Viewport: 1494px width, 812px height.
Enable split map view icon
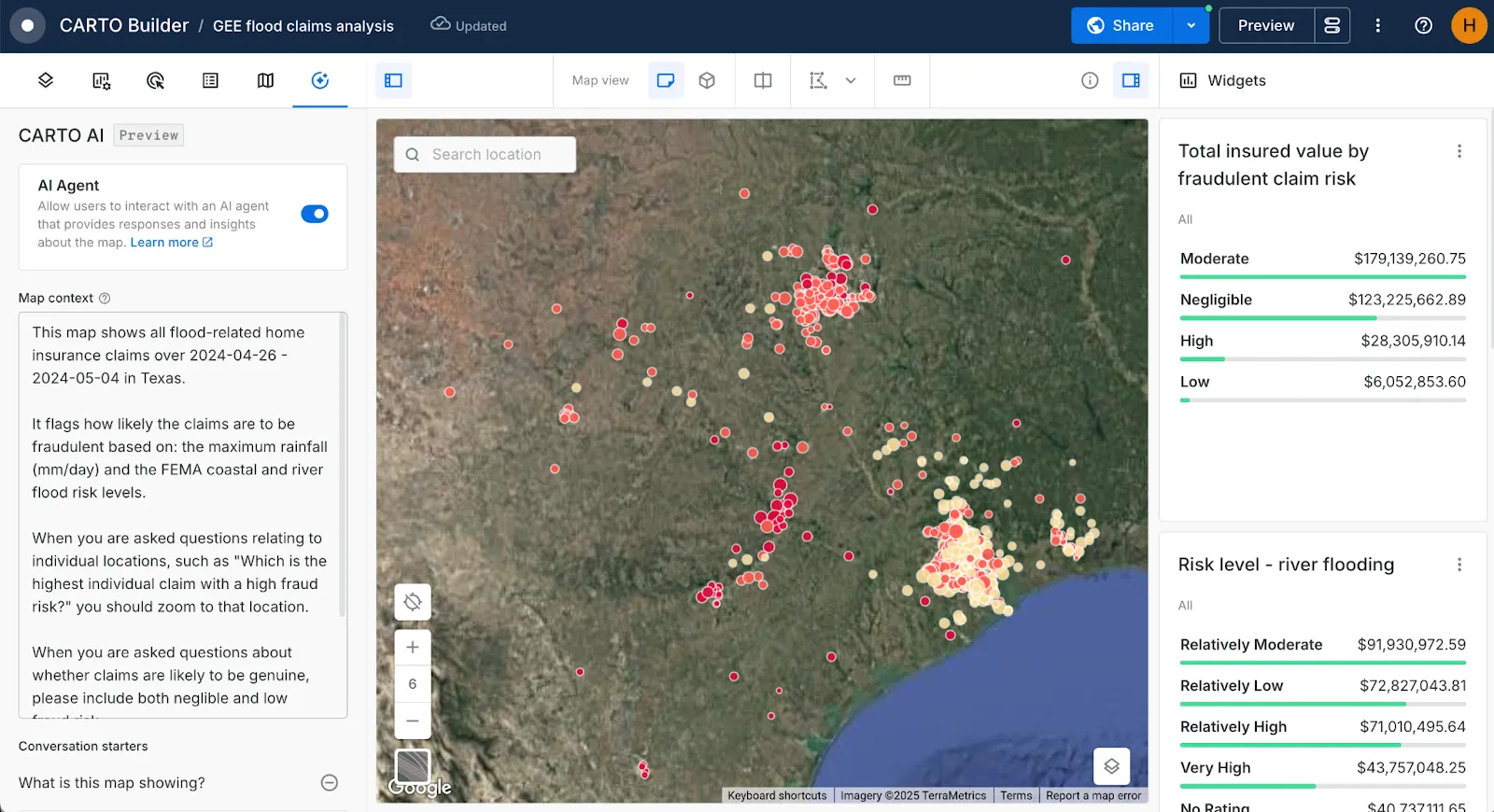coord(763,80)
